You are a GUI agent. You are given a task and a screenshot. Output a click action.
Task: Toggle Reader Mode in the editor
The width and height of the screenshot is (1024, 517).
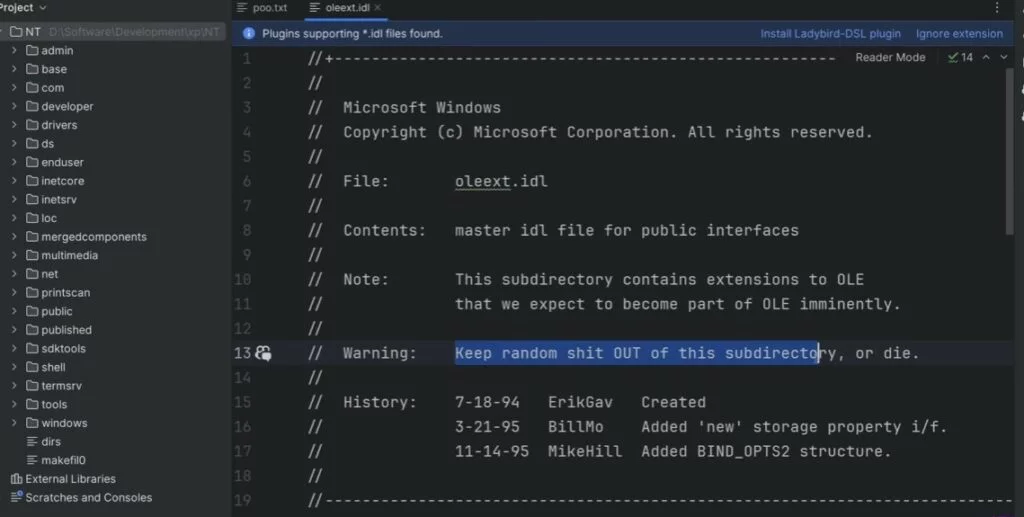[890, 58]
